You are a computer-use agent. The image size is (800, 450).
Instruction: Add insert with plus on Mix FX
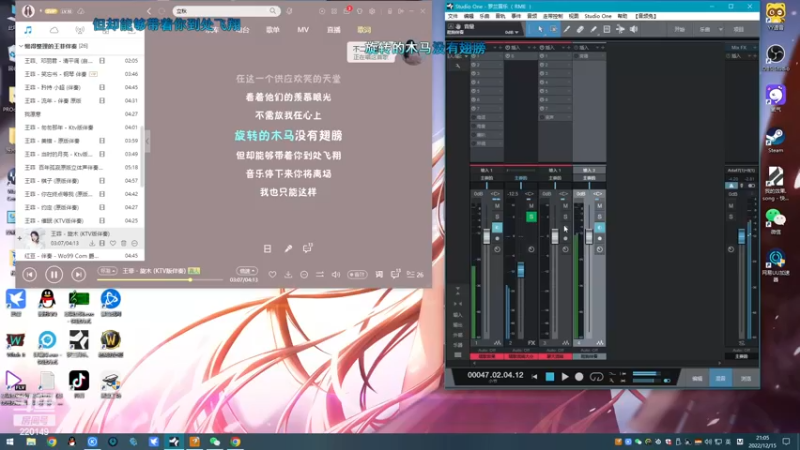click(x=755, y=47)
